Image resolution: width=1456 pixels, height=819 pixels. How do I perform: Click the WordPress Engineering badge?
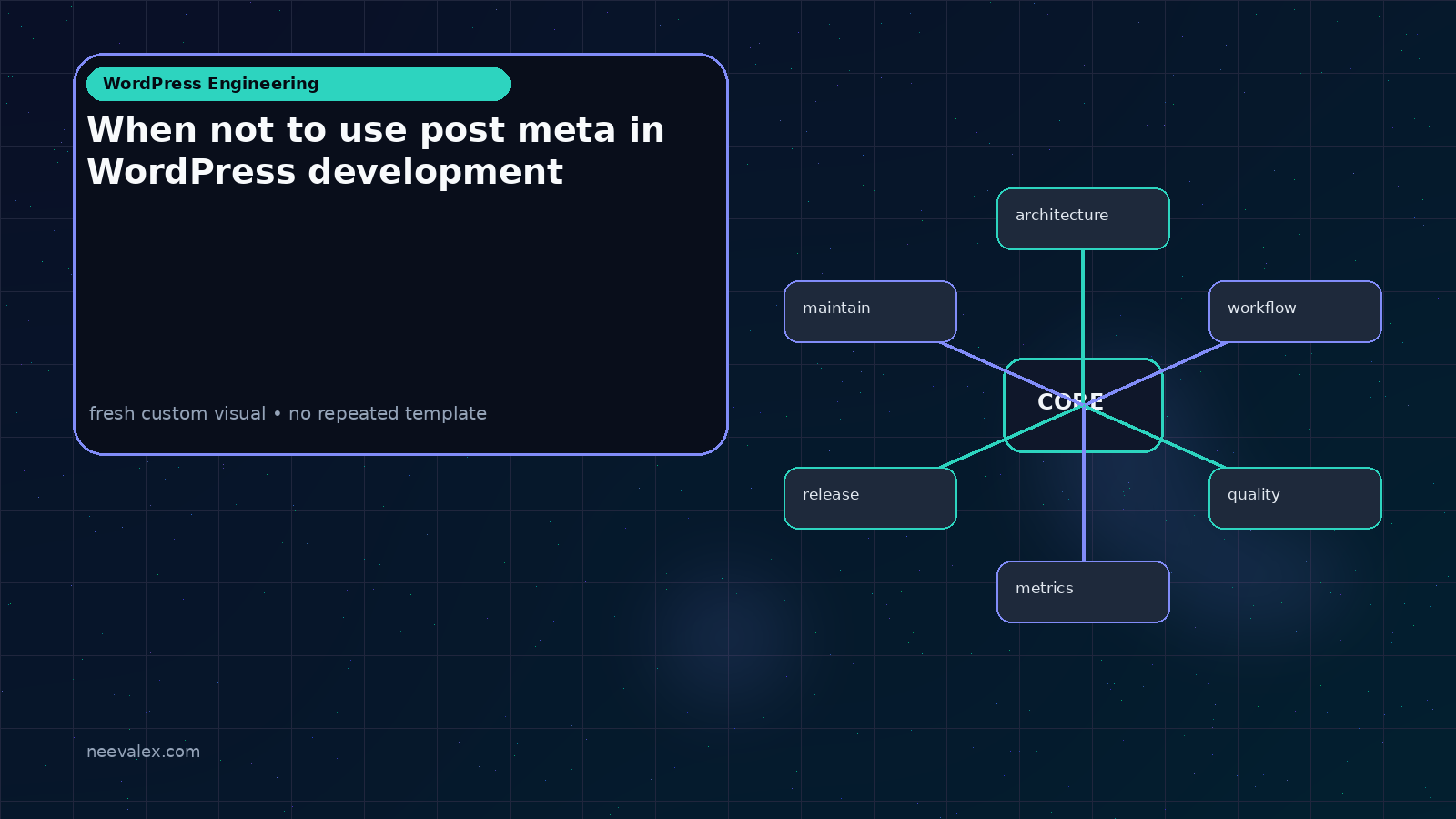click(x=298, y=84)
